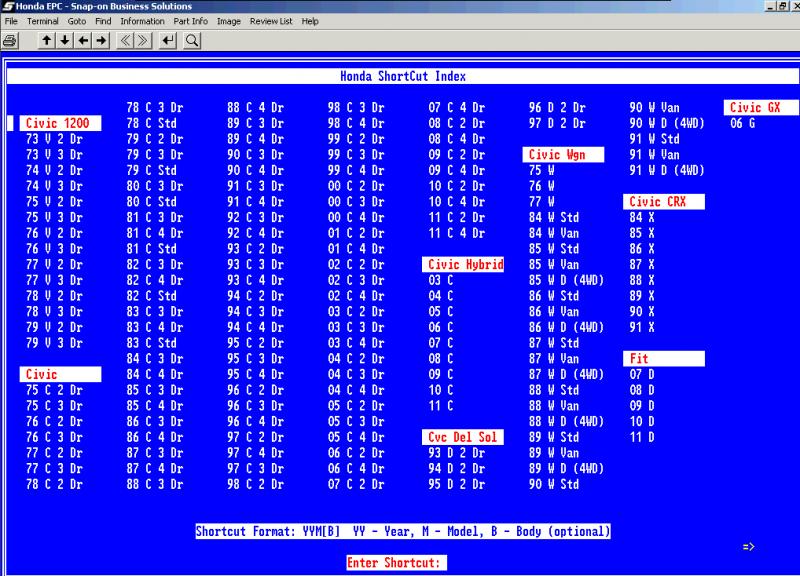Open the Find menu
Image resolution: width=800 pixels, height=576 pixels.
(x=103, y=21)
